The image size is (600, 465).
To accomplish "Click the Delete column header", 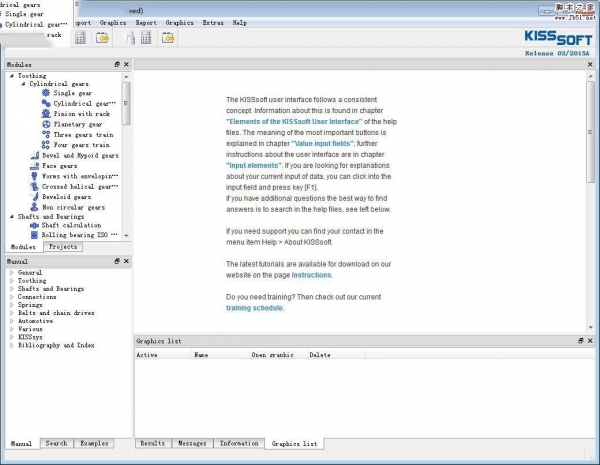I will [336, 355].
